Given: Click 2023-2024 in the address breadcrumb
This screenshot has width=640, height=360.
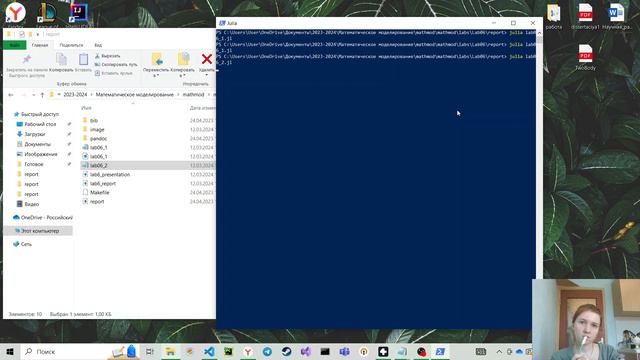Looking at the screenshot, I should click(x=75, y=95).
